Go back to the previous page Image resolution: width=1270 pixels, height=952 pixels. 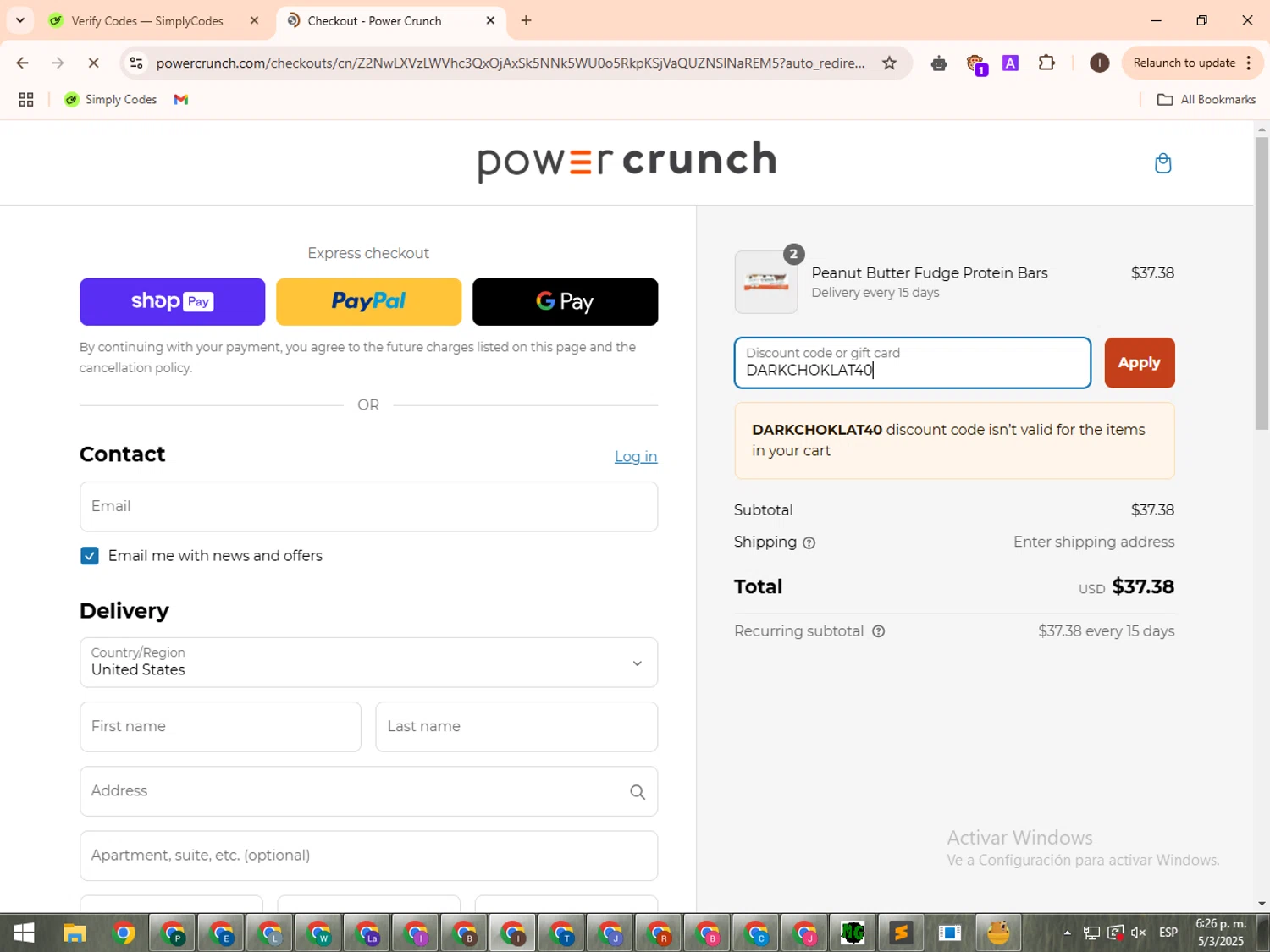tap(23, 63)
